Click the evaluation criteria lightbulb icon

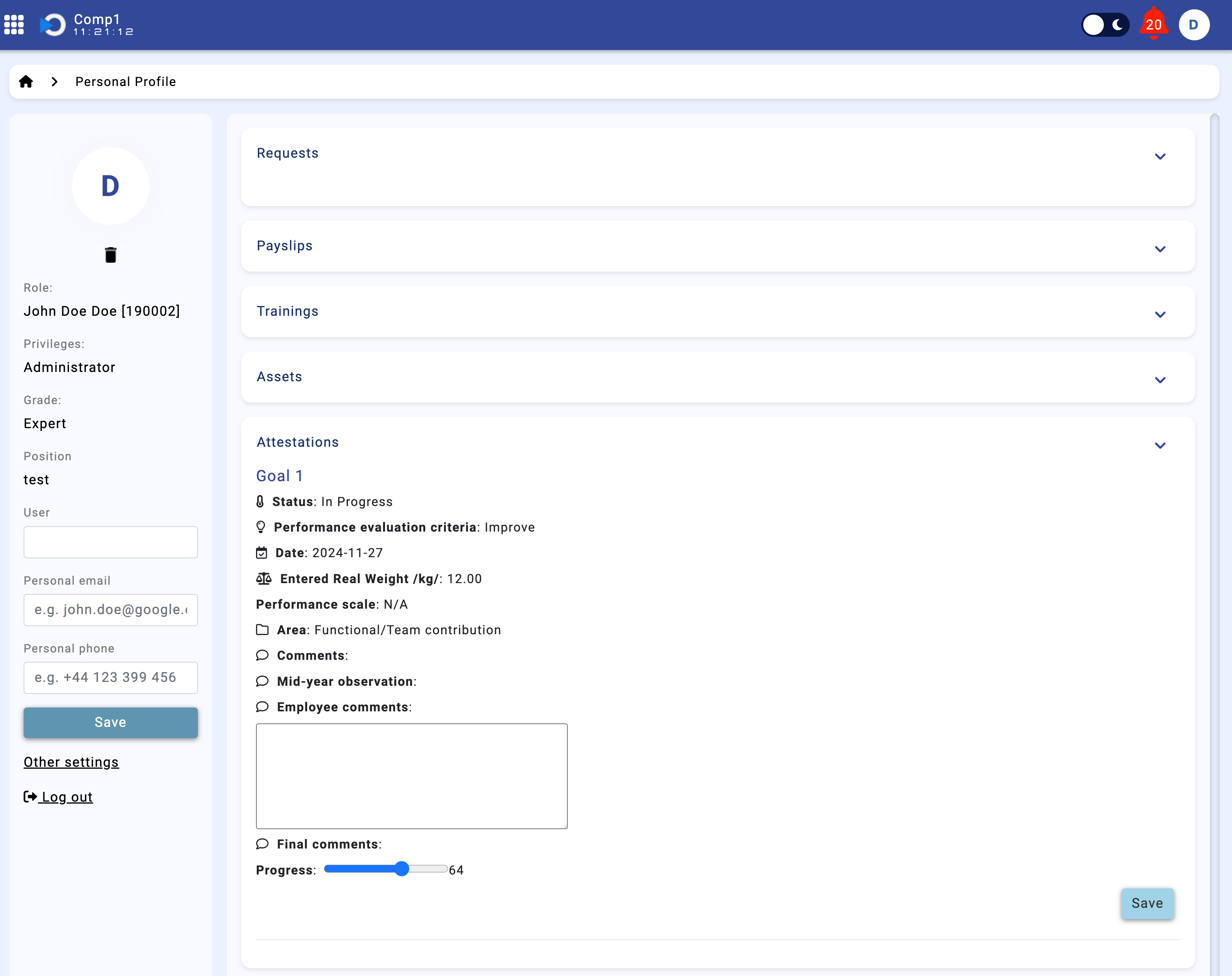click(x=260, y=527)
